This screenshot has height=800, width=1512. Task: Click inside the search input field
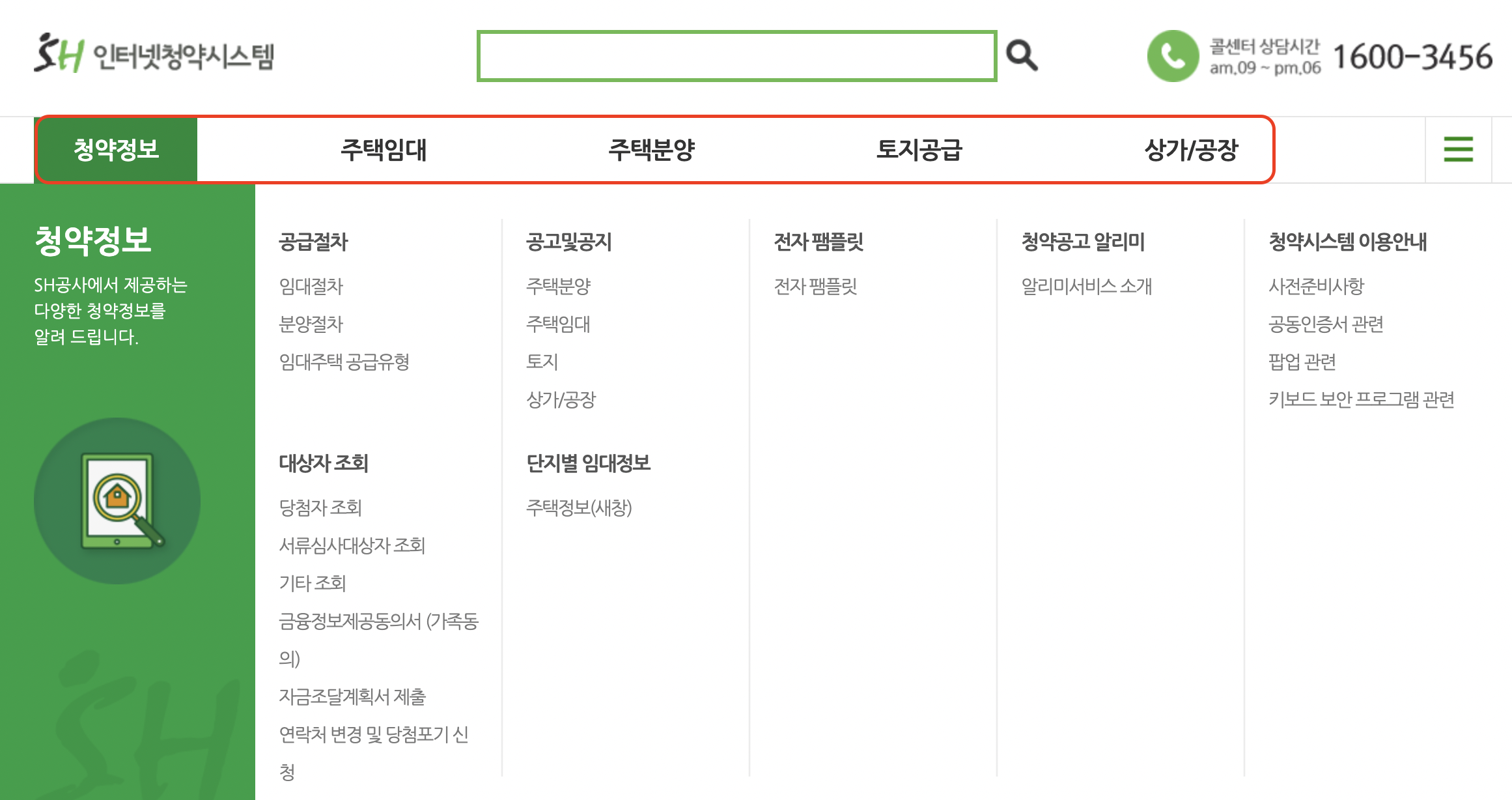(x=736, y=55)
